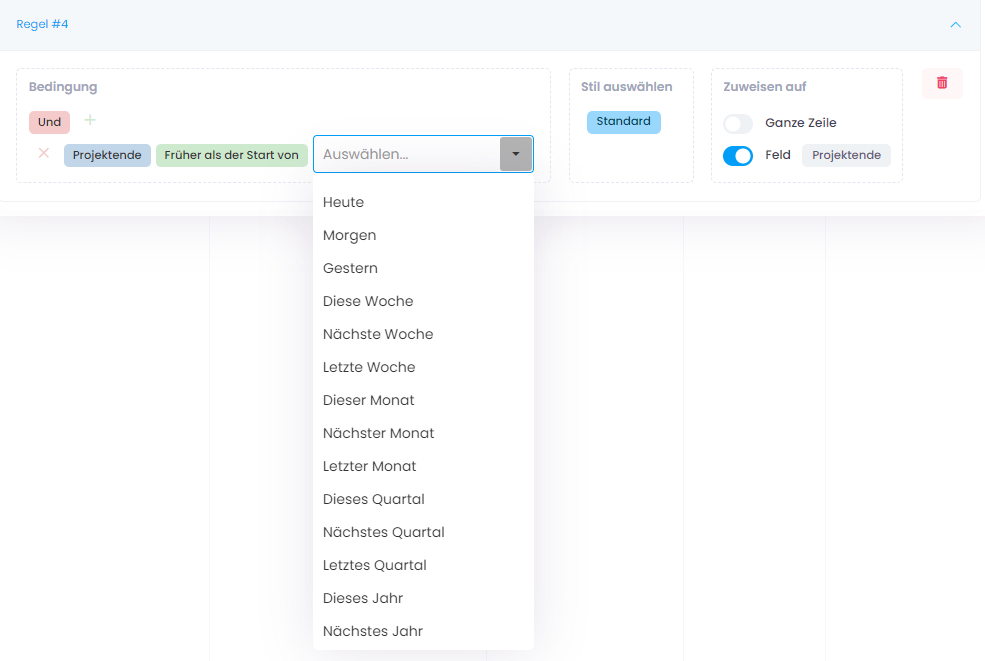
Task: Choose Morgen in the list
Action: tap(349, 235)
